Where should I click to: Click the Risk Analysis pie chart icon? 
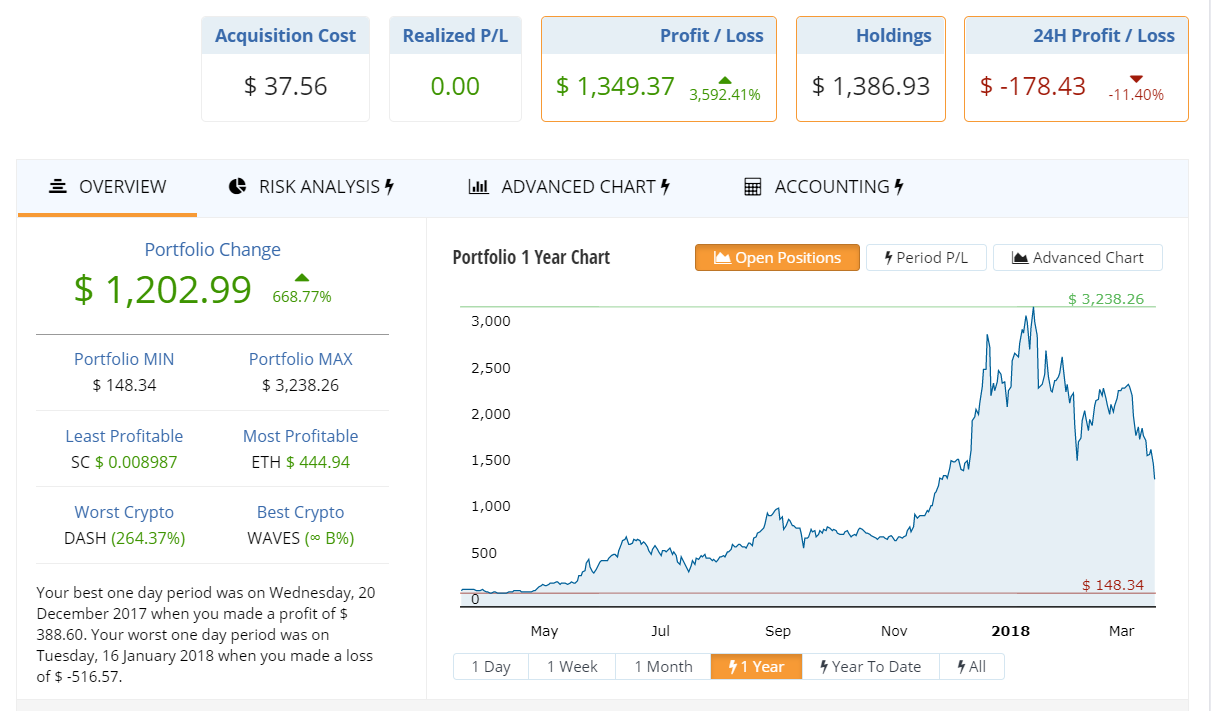point(237,187)
